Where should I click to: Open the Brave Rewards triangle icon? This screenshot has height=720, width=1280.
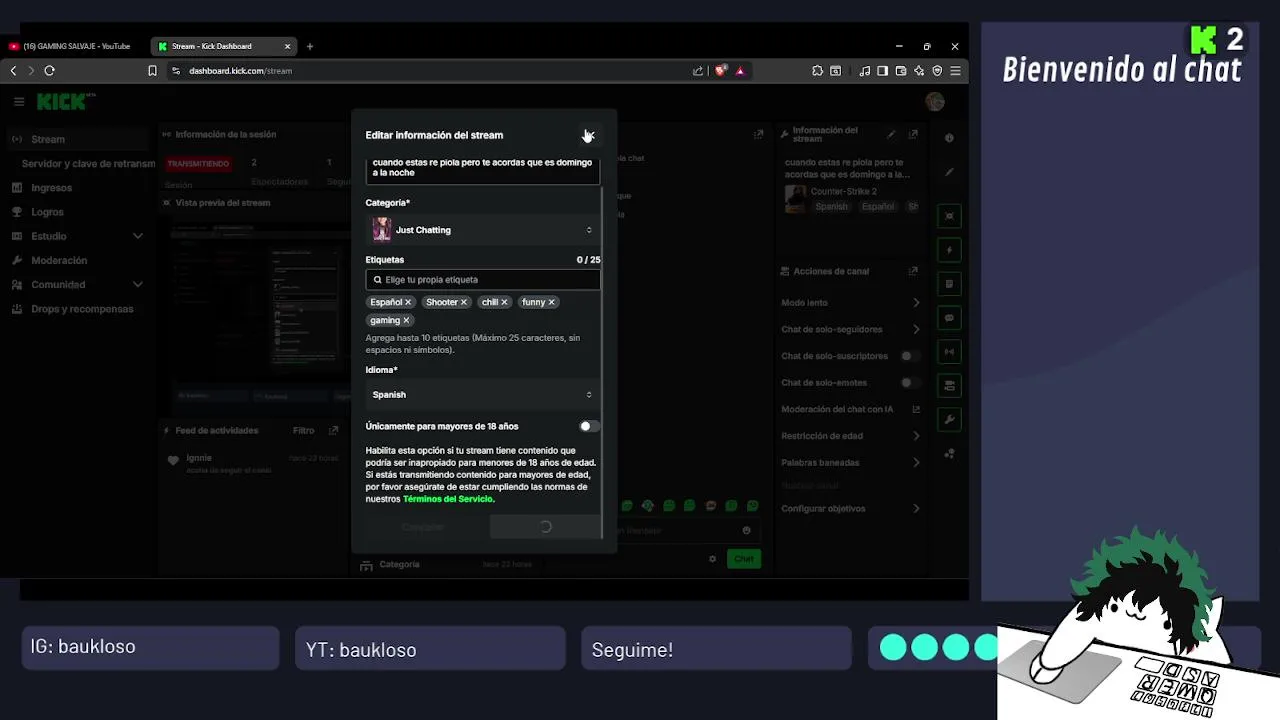(x=740, y=71)
